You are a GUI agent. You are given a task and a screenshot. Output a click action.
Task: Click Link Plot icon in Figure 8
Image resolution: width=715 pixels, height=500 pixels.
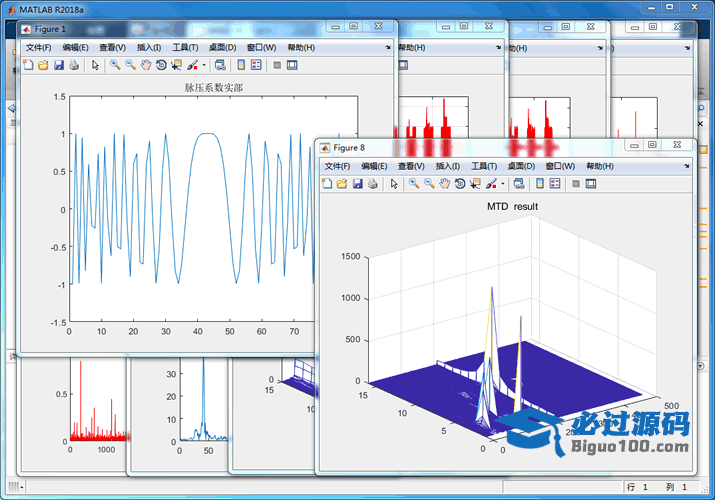pos(521,184)
